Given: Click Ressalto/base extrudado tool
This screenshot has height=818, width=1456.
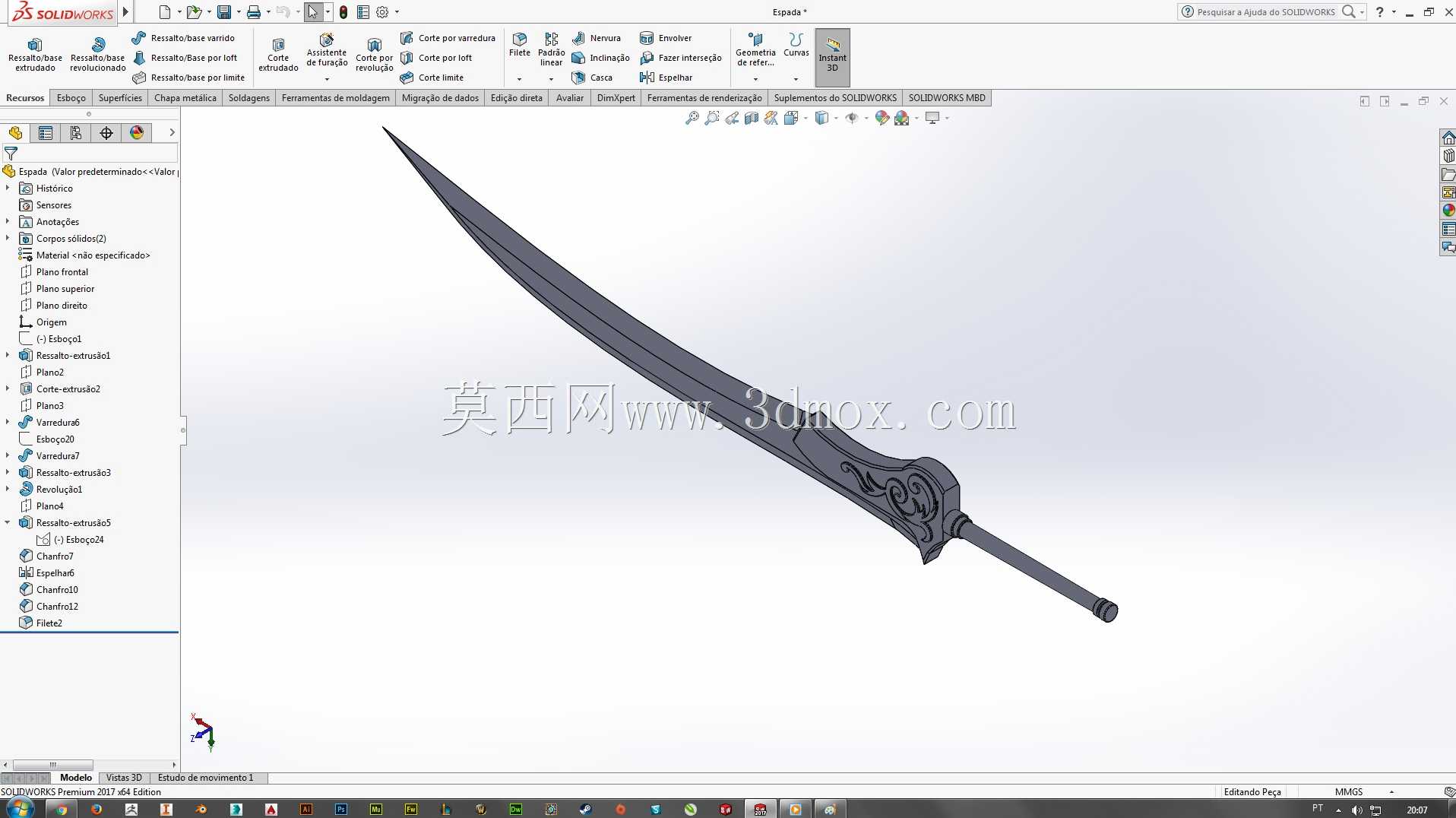Looking at the screenshot, I should click(x=35, y=55).
